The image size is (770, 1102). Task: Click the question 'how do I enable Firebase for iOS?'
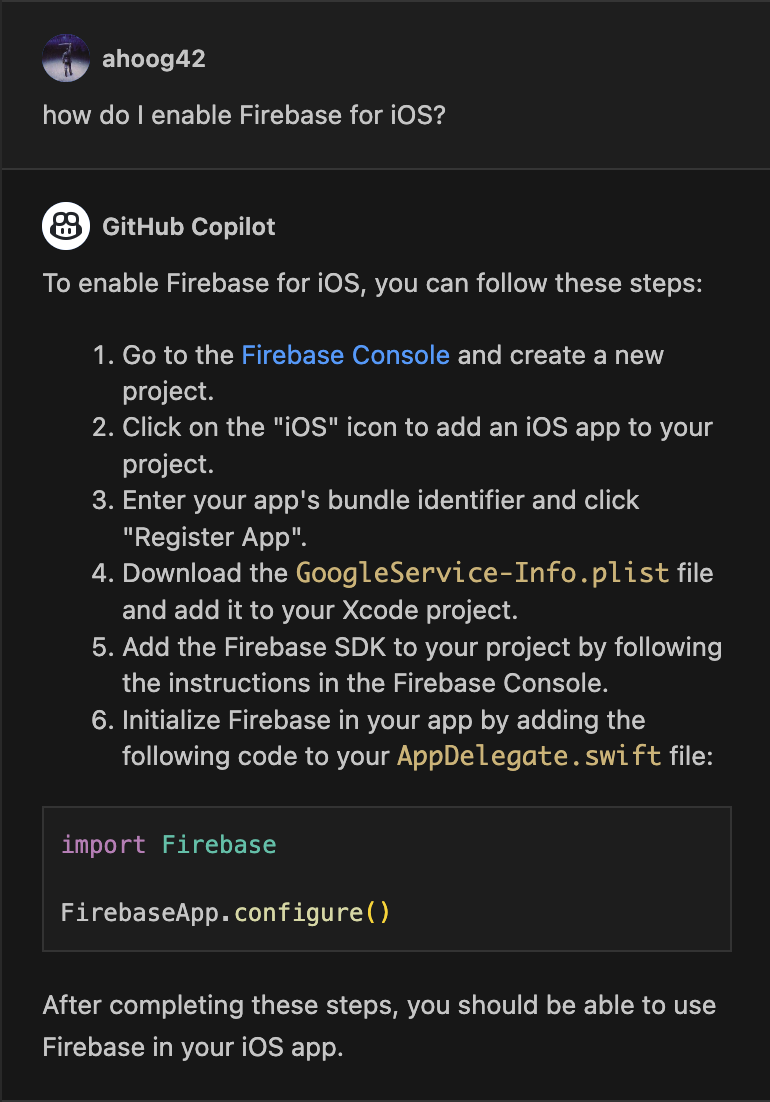pos(244,115)
